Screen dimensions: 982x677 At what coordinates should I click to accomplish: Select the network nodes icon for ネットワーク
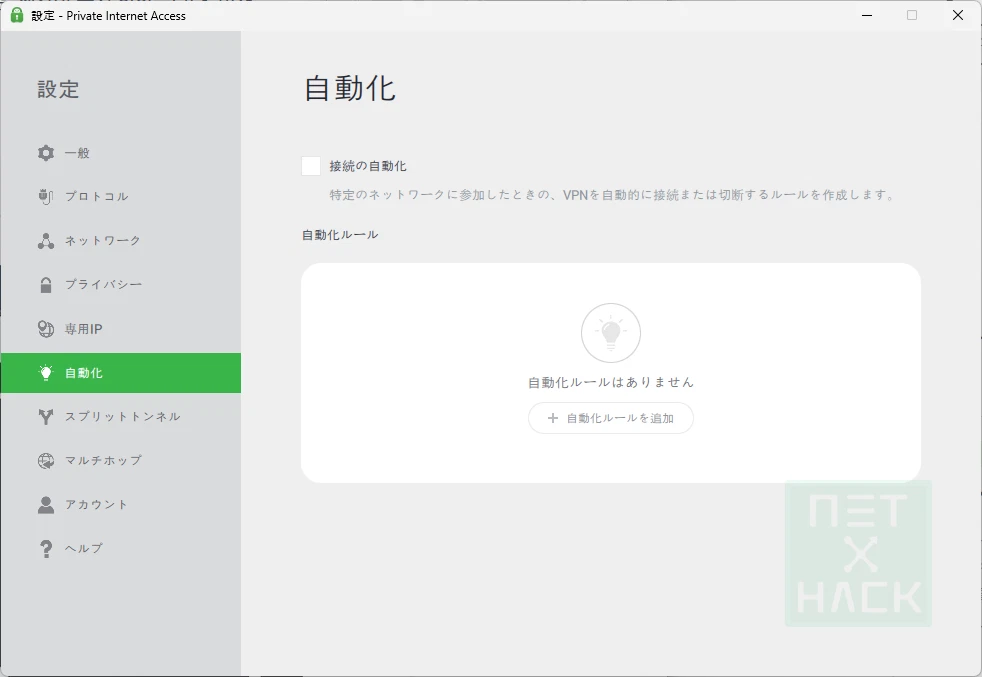pyautogui.click(x=46, y=241)
